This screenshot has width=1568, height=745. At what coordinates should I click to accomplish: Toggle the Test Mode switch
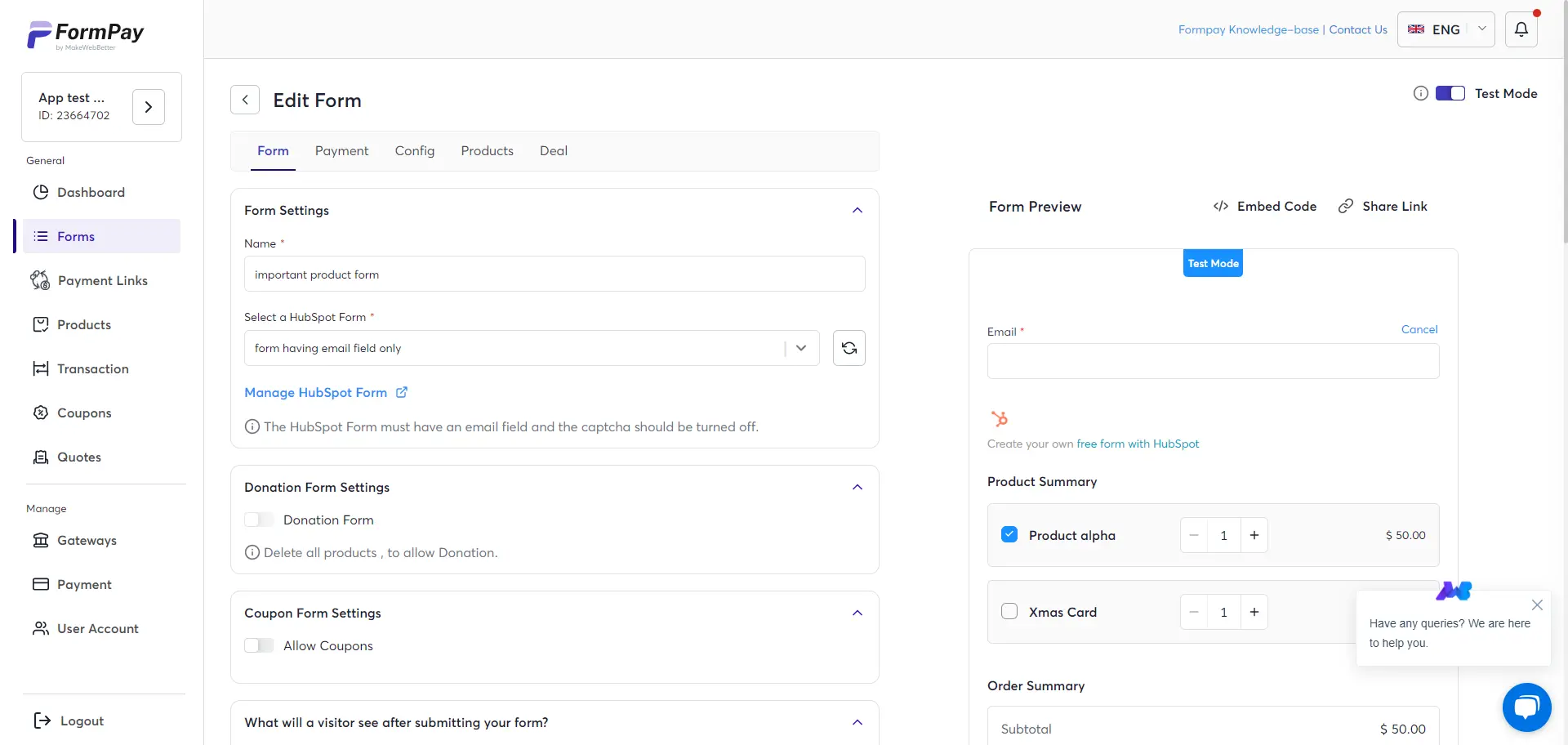pos(1450,93)
